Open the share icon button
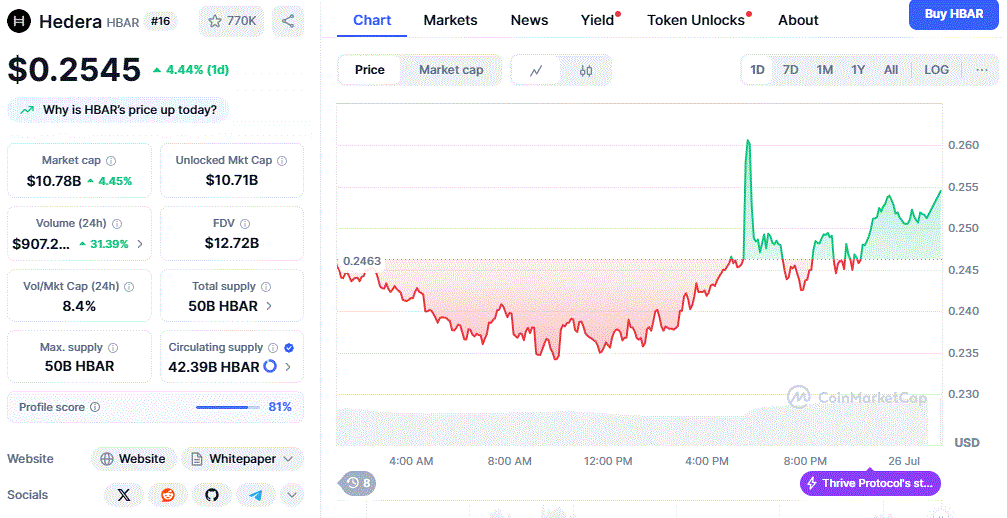 point(288,21)
